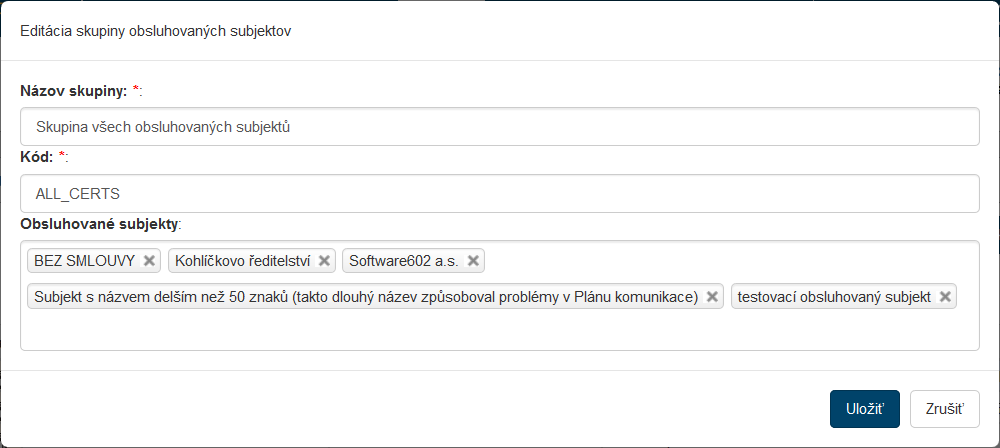Delete Software602 a.s. from subjects
The image size is (1000, 448).
473,261
